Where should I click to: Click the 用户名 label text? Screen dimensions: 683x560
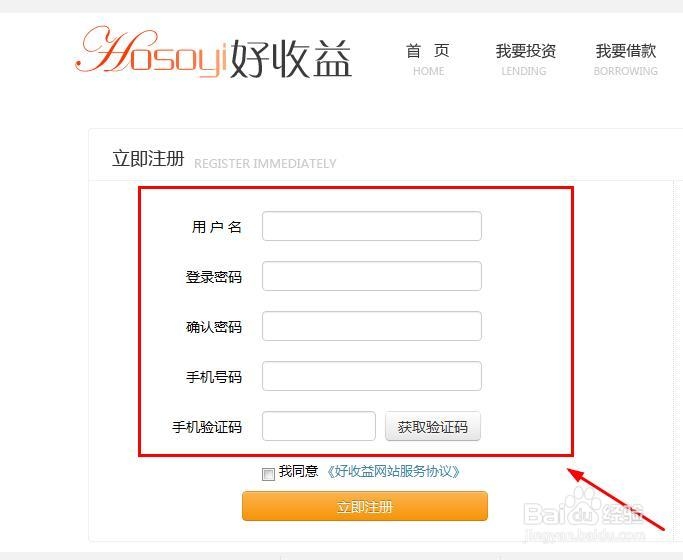[x=216, y=227]
